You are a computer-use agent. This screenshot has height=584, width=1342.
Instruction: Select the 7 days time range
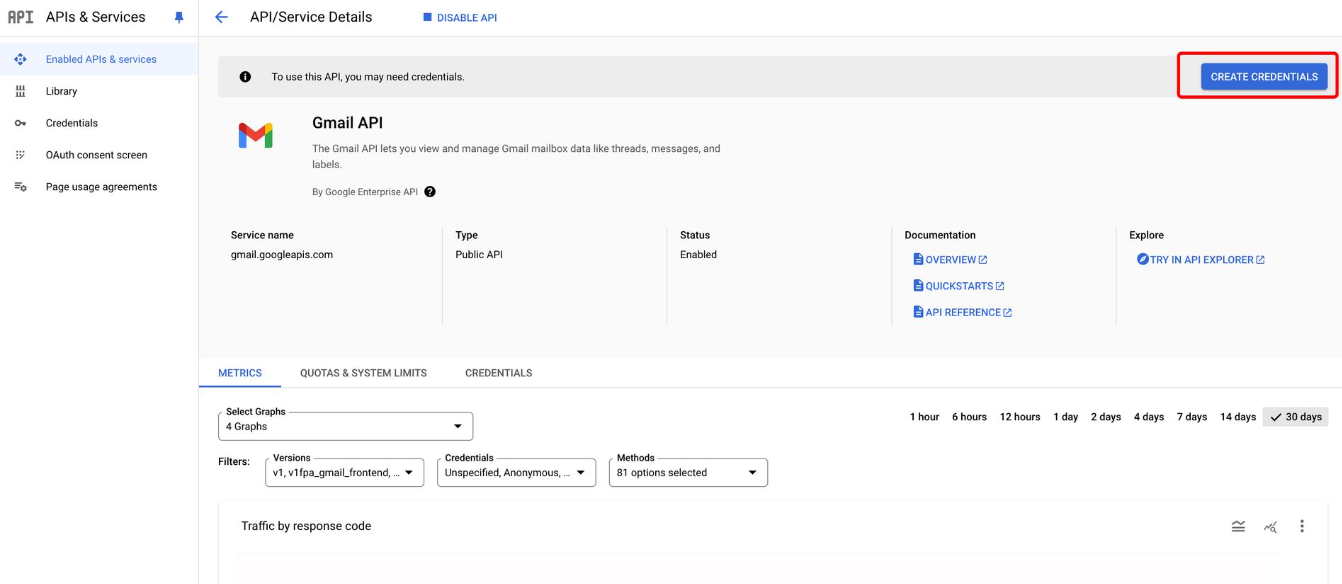tap(1192, 417)
